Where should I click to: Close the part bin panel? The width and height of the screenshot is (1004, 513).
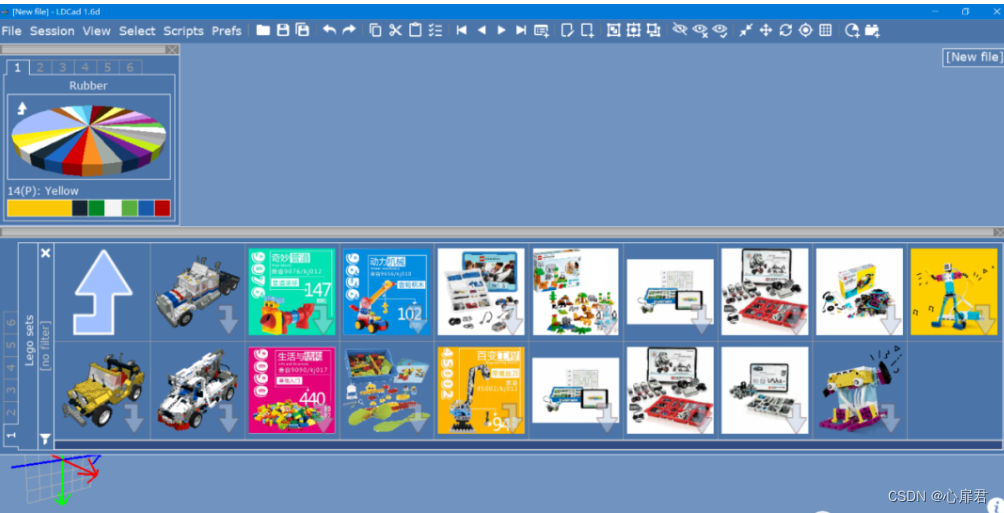click(998, 232)
